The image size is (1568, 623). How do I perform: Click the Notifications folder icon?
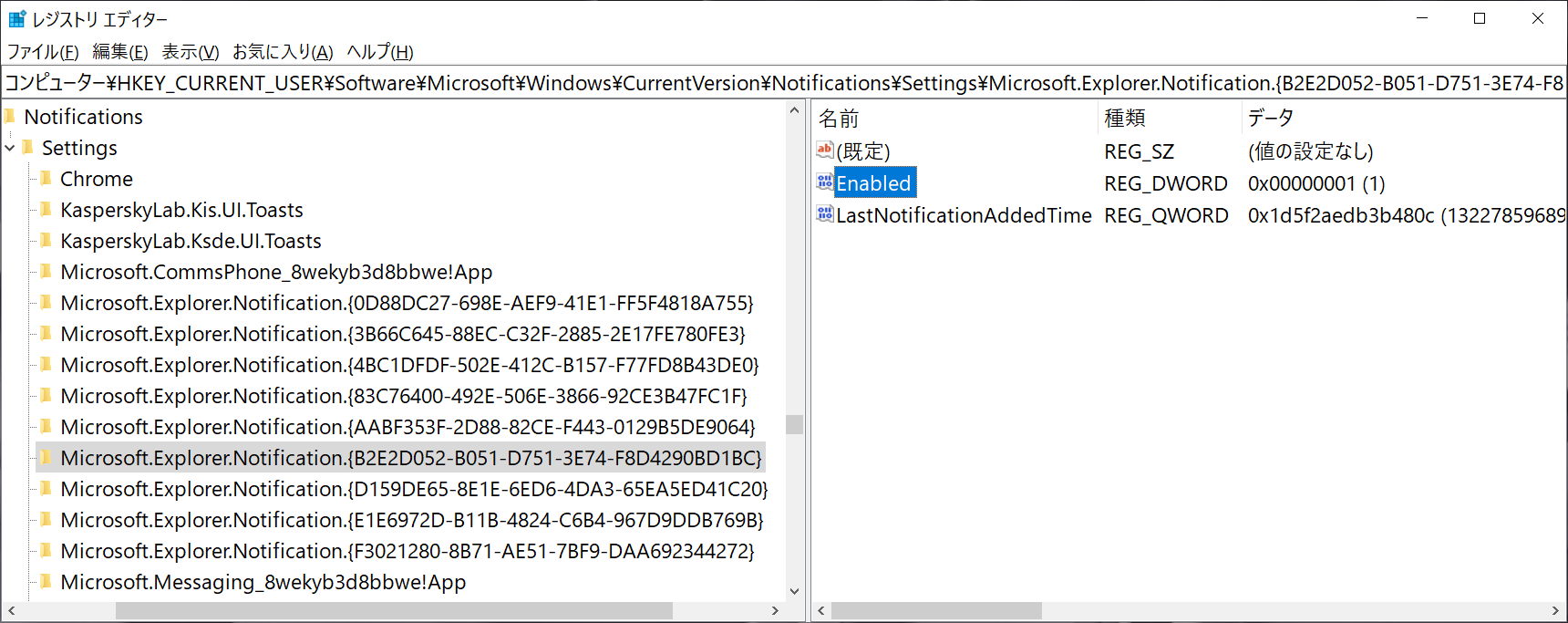(10, 116)
